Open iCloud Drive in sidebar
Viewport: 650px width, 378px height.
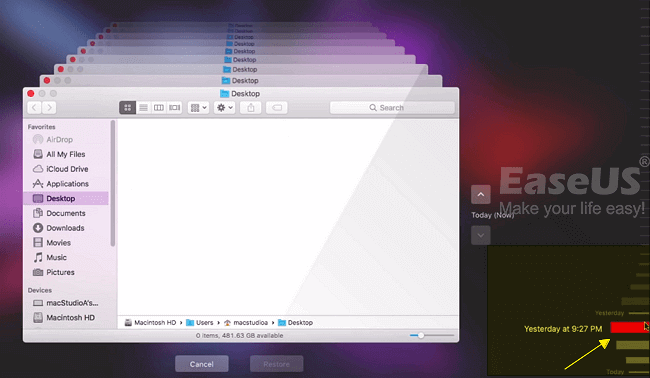click(x=66, y=169)
